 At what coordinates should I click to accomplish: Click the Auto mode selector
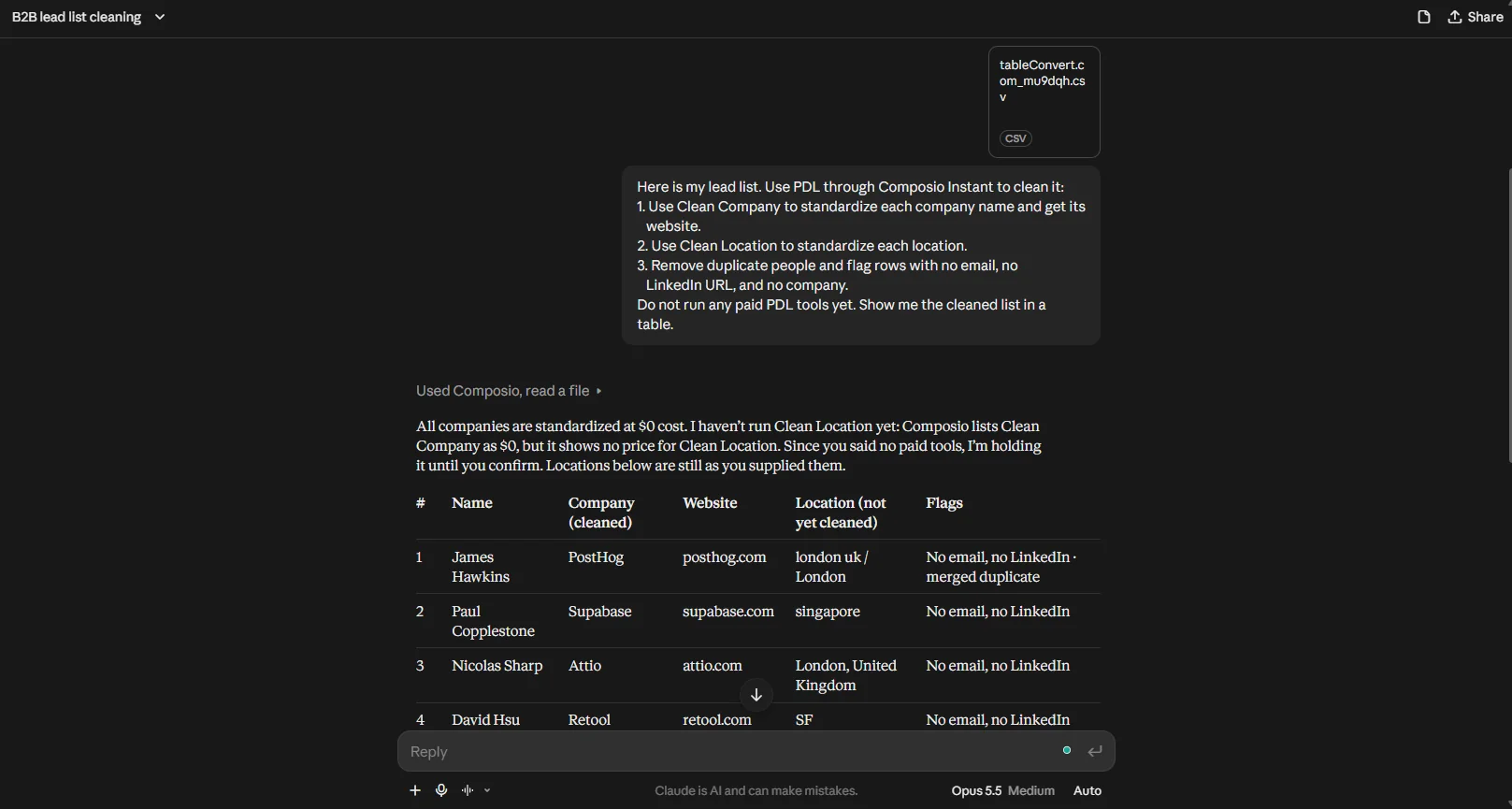[x=1087, y=790]
